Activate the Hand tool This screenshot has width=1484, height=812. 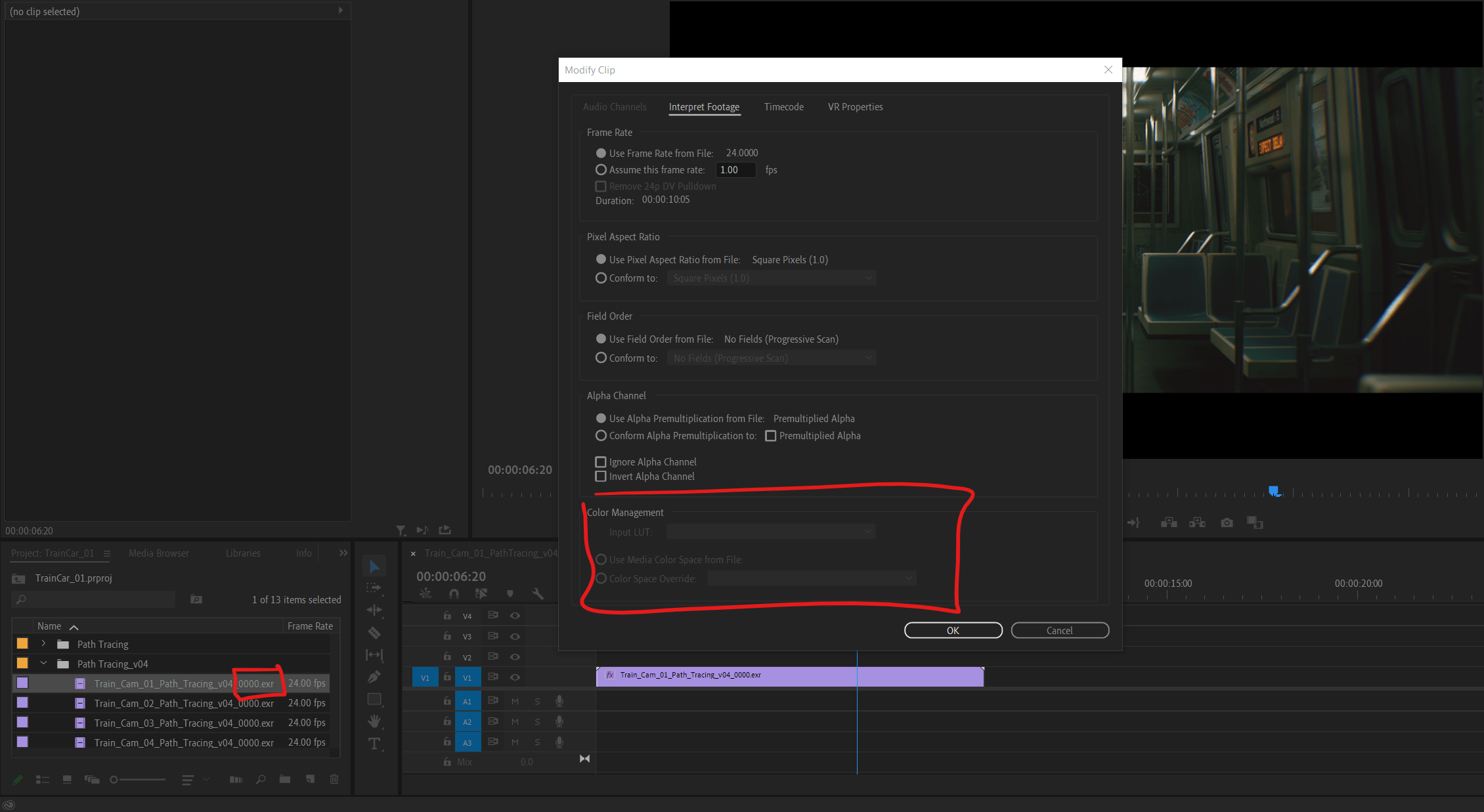(374, 721)
